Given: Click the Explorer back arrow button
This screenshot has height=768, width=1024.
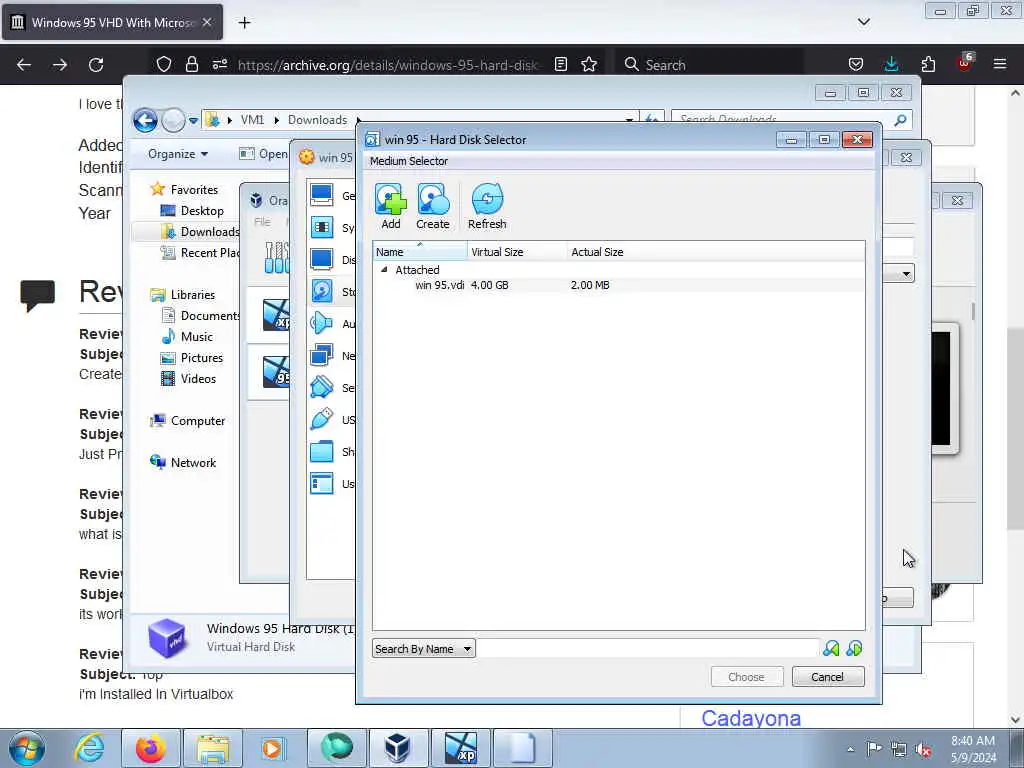Looking at the screenshot, I should [x=145, y=120].
